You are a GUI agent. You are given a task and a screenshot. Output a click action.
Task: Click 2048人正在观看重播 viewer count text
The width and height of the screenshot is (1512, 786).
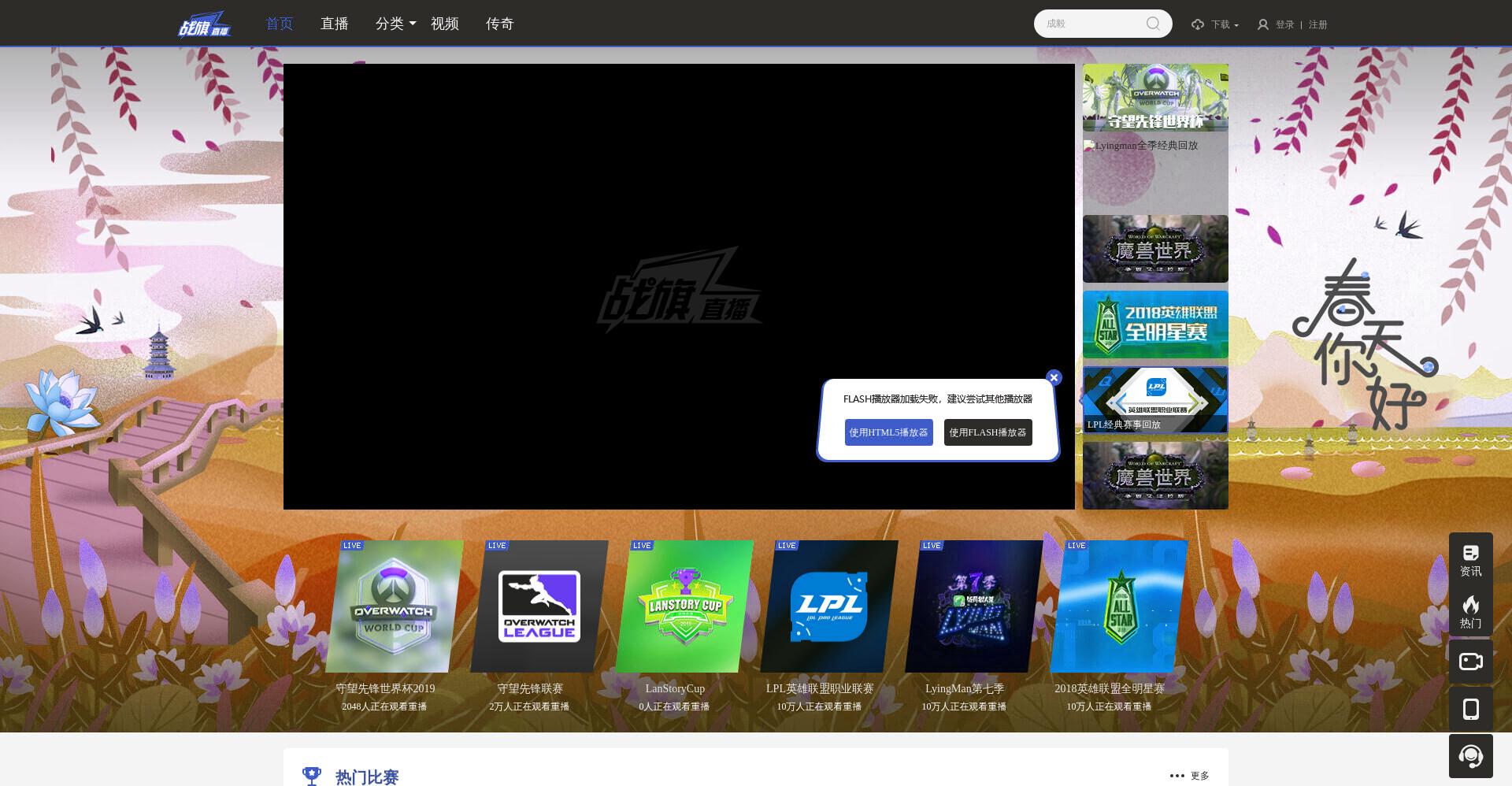(384, 706)
